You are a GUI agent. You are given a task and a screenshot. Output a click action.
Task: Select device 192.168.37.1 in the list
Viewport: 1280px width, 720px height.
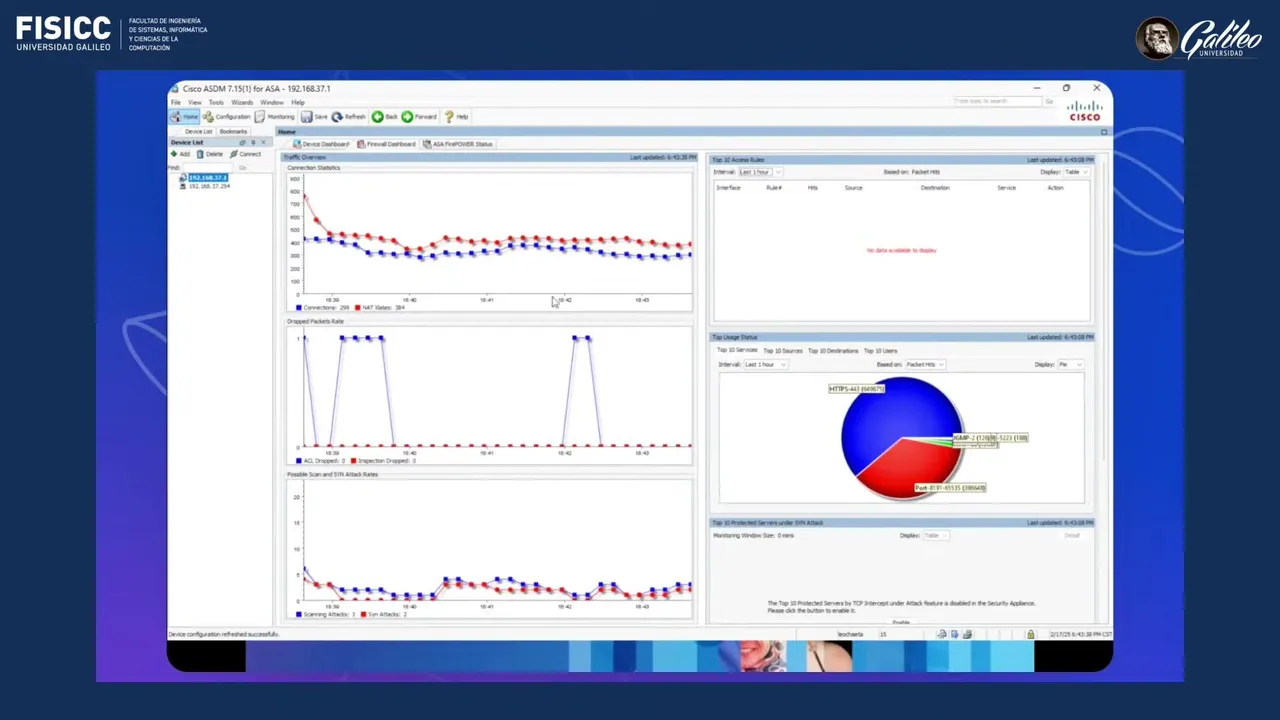coord(207,178)
